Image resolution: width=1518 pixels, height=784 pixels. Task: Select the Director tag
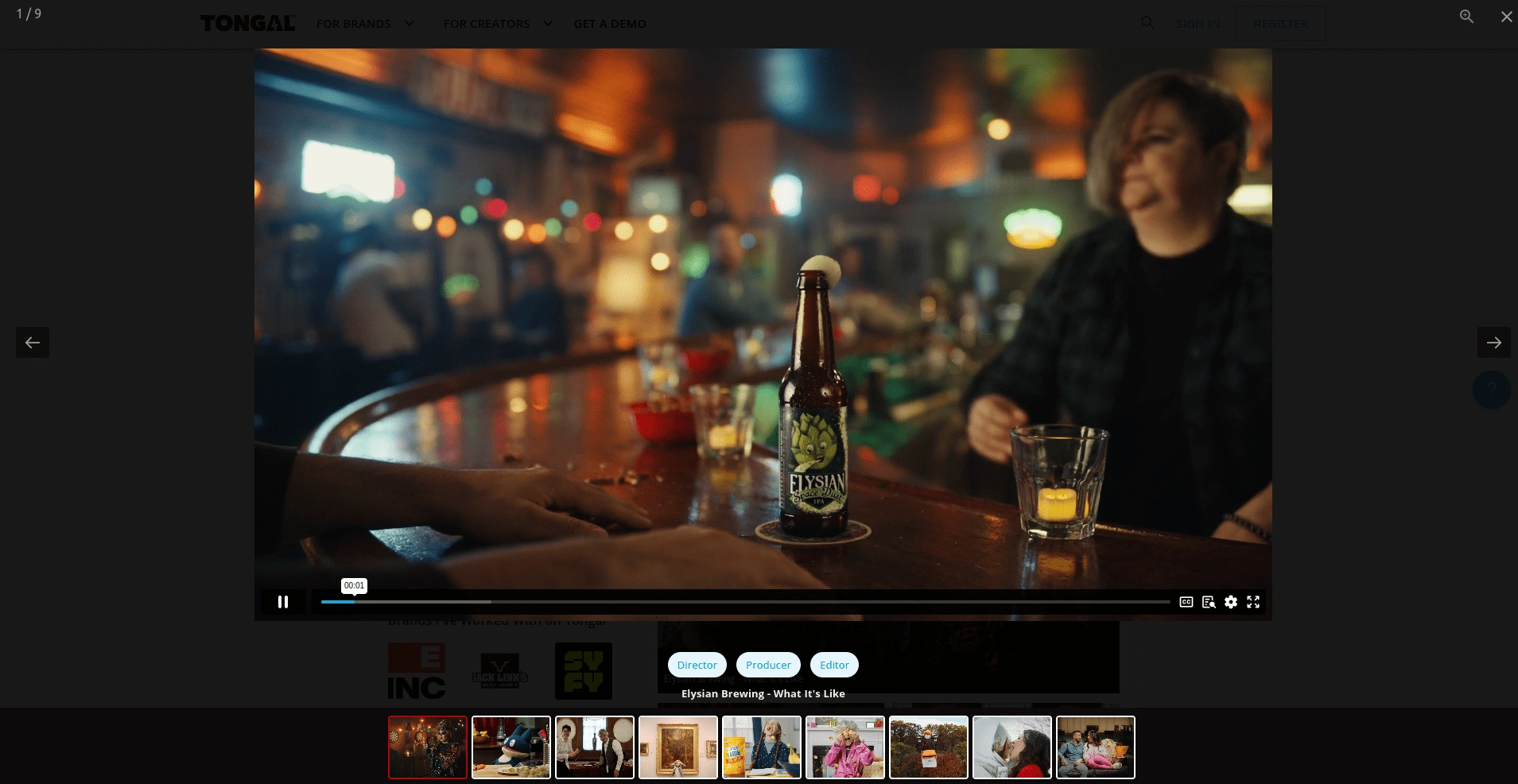697,665
